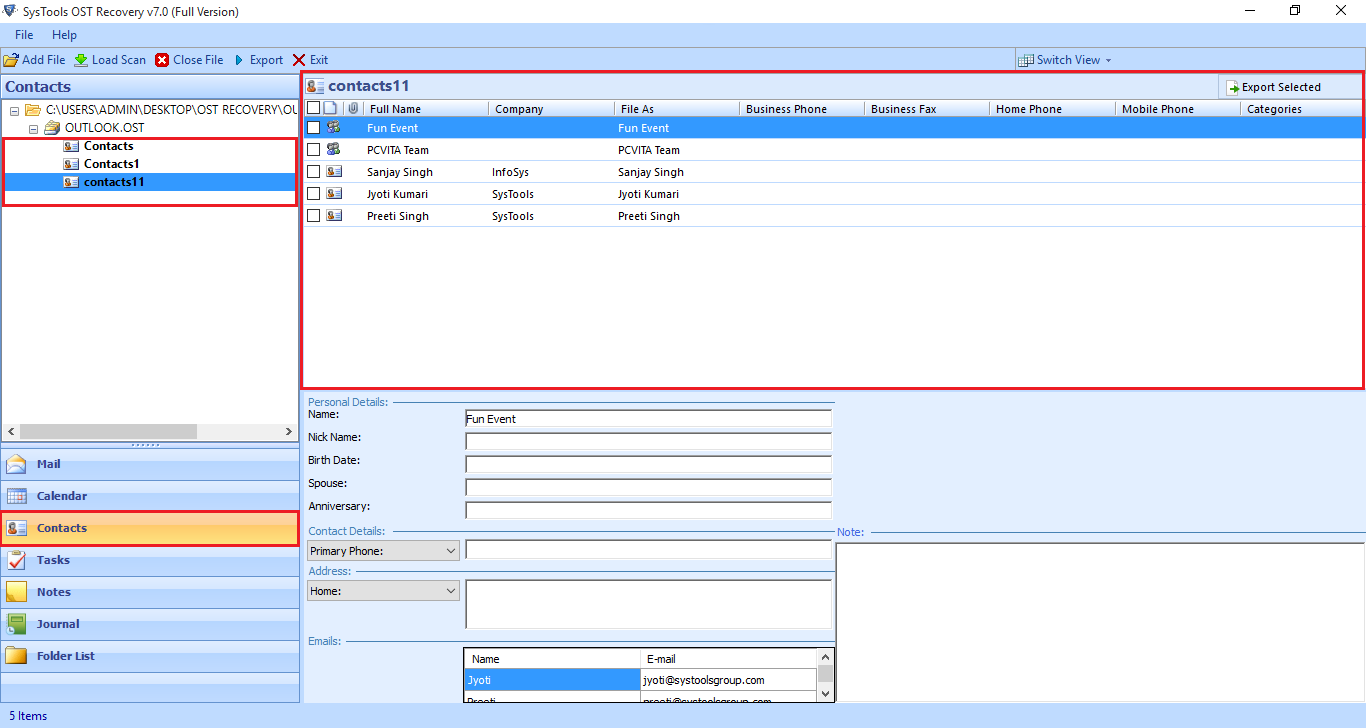Switch to the Calendar section

click(150, 496)
